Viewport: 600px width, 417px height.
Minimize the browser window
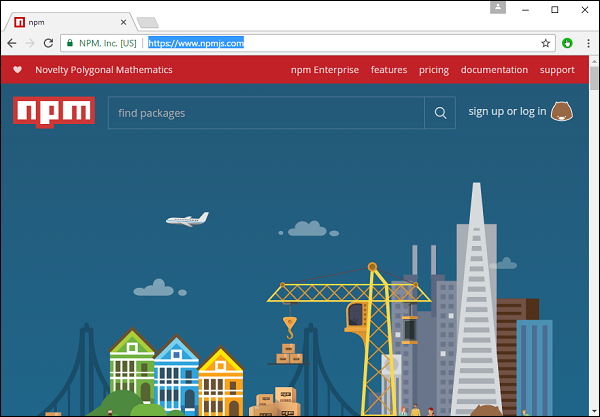525,10
